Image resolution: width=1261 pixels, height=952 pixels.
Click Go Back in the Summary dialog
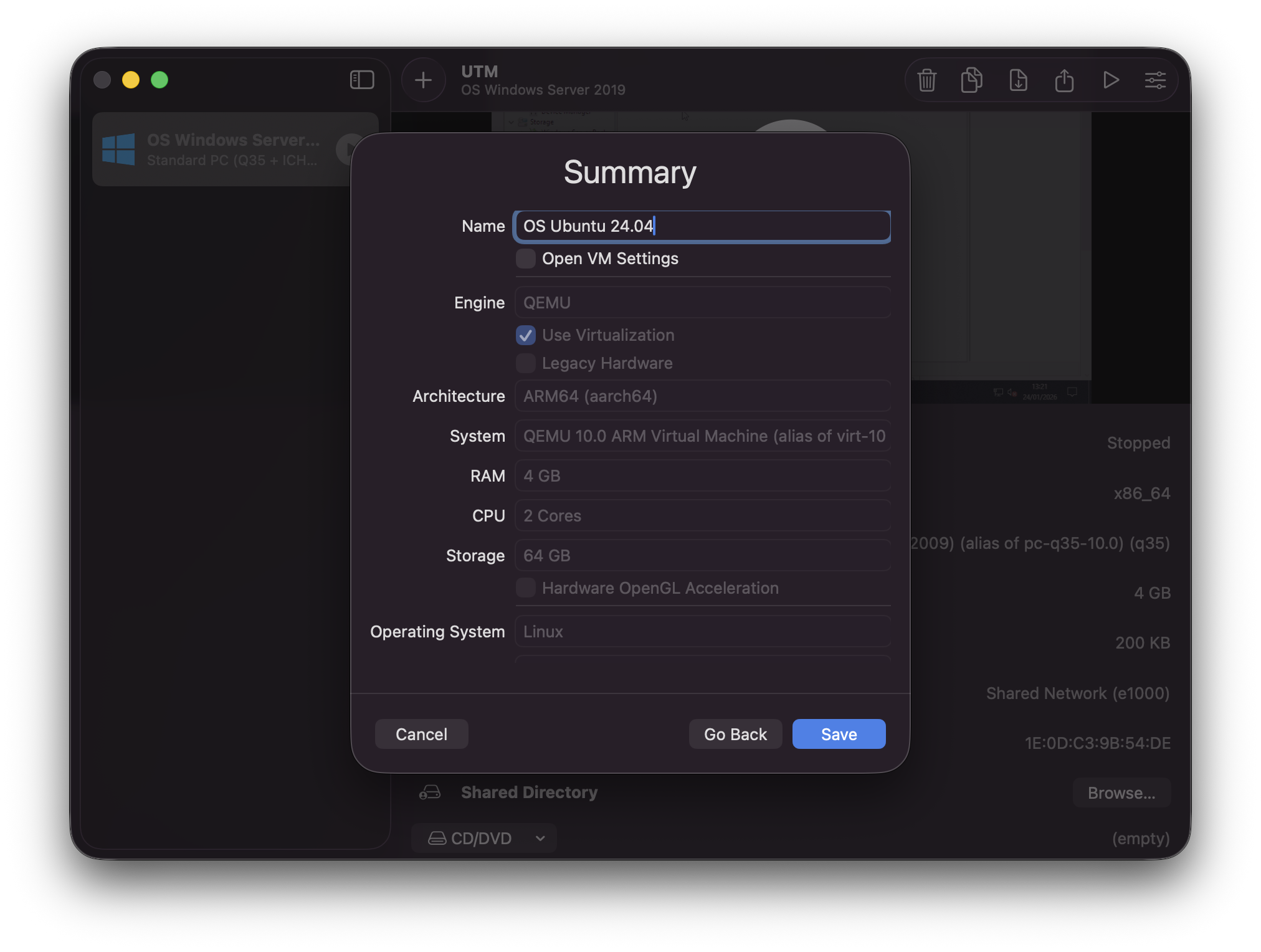(x=735, y=734)
